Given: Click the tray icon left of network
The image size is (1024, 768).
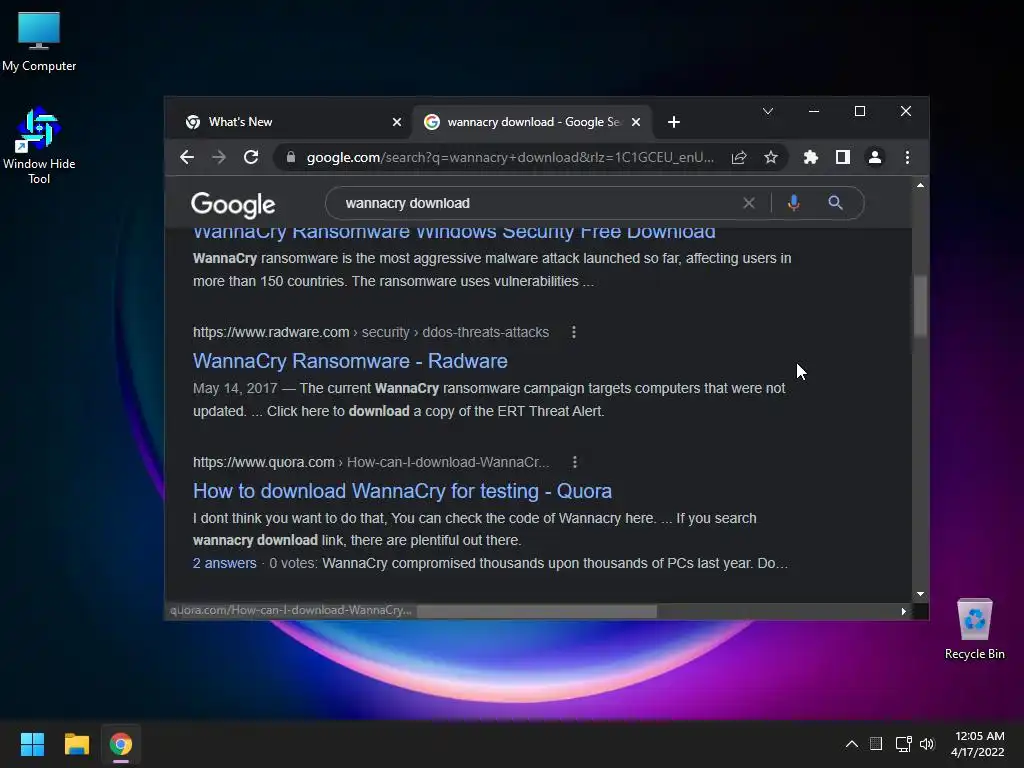Looking at the screenshot, I should pyautogui.click(x=876, y=744).
